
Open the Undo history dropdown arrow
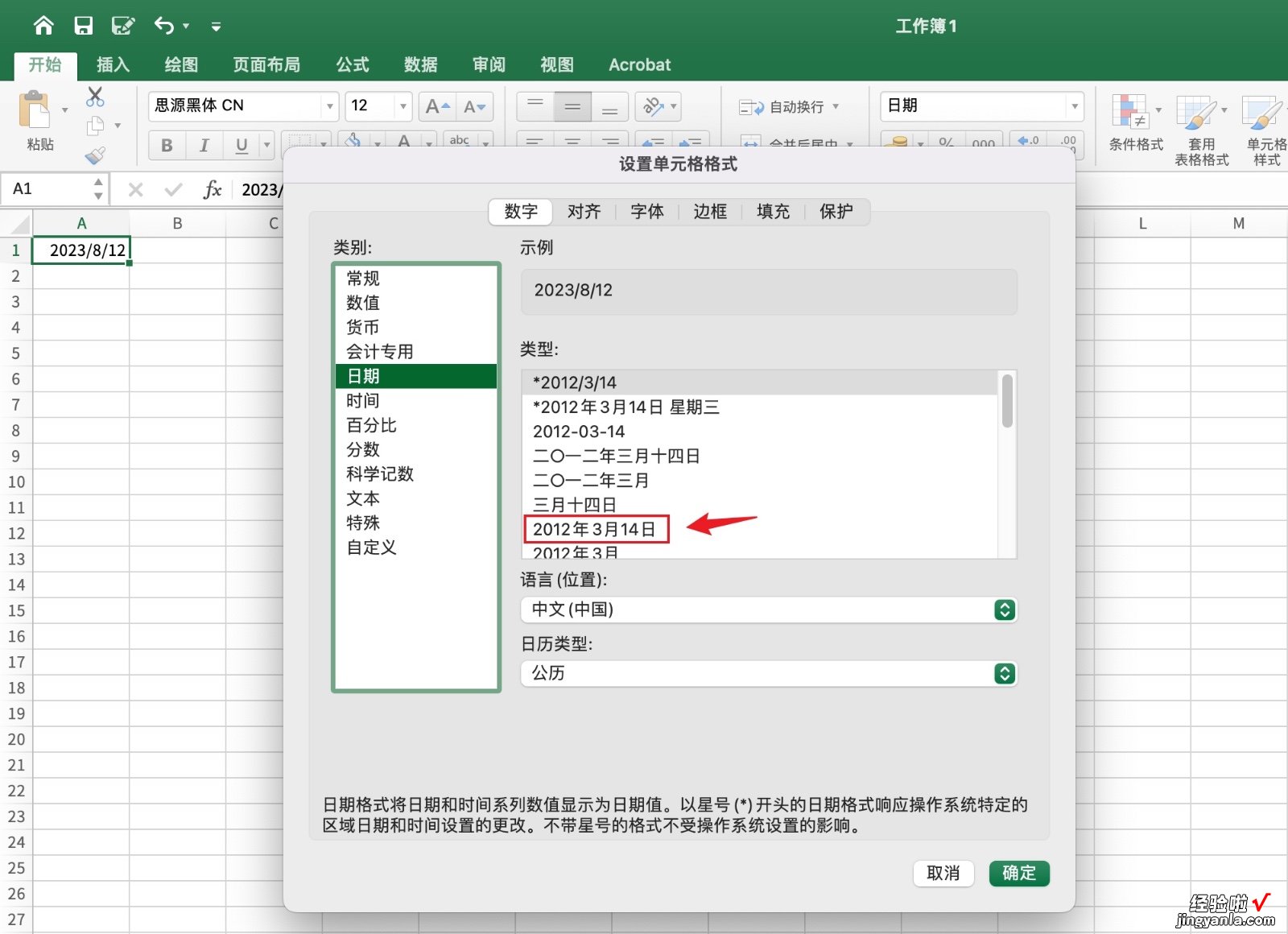(x=186, y=26)
